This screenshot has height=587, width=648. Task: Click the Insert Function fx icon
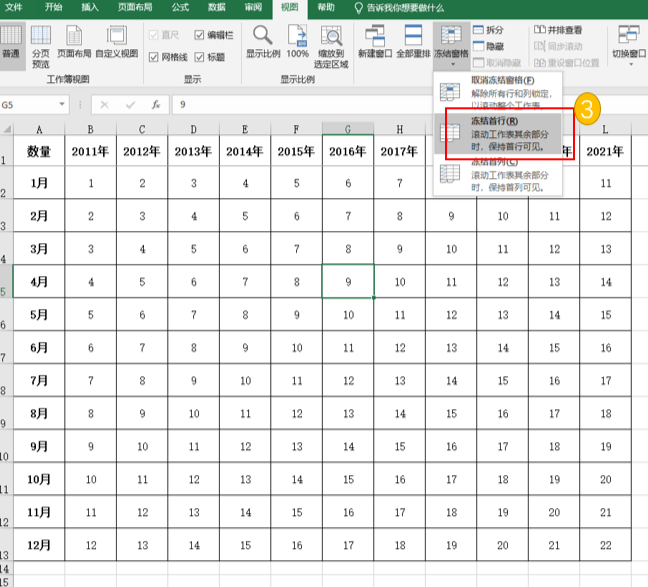coord(156,105)
